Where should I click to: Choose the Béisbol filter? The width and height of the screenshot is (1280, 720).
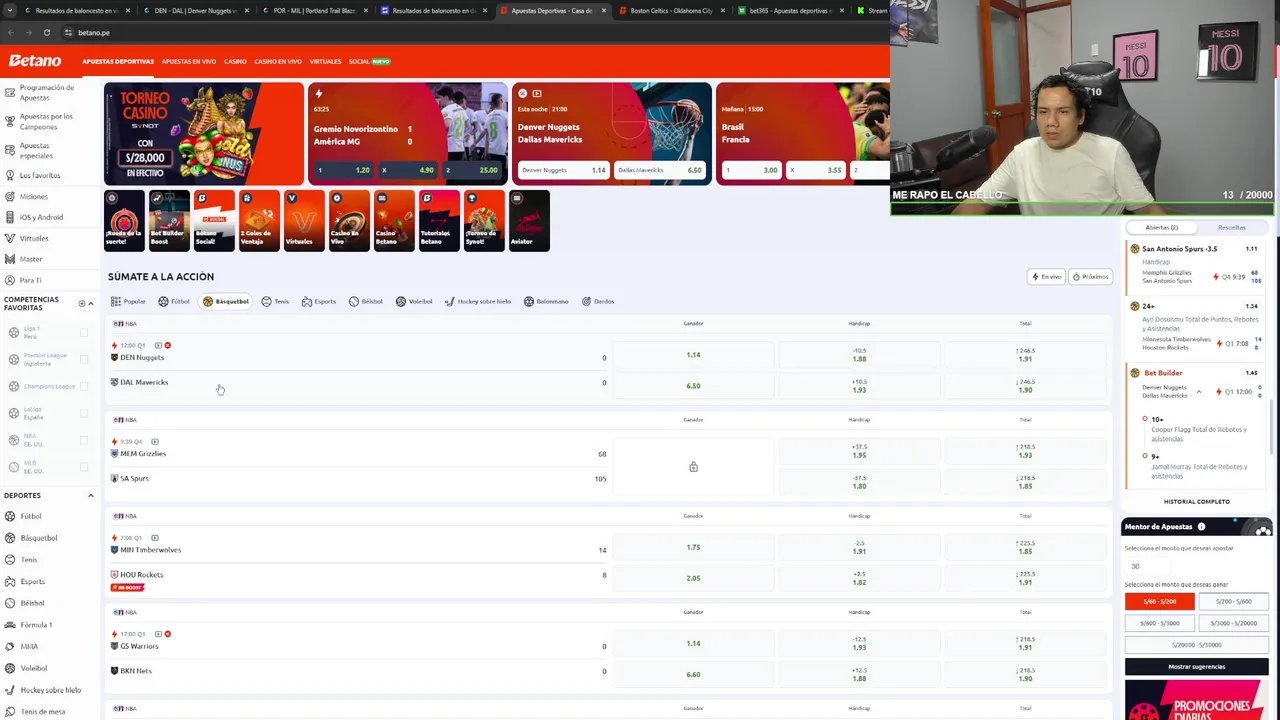[366, 301]
